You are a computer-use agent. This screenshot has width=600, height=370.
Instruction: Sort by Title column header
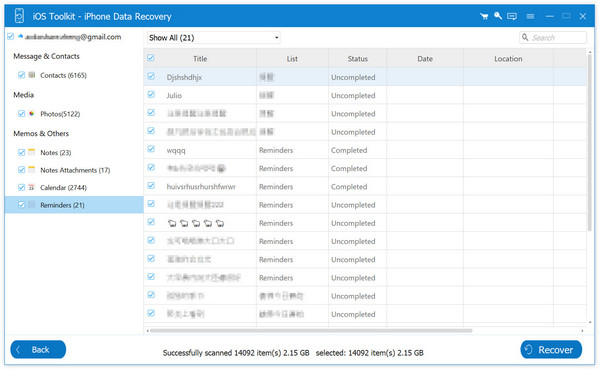pos(200,59)
